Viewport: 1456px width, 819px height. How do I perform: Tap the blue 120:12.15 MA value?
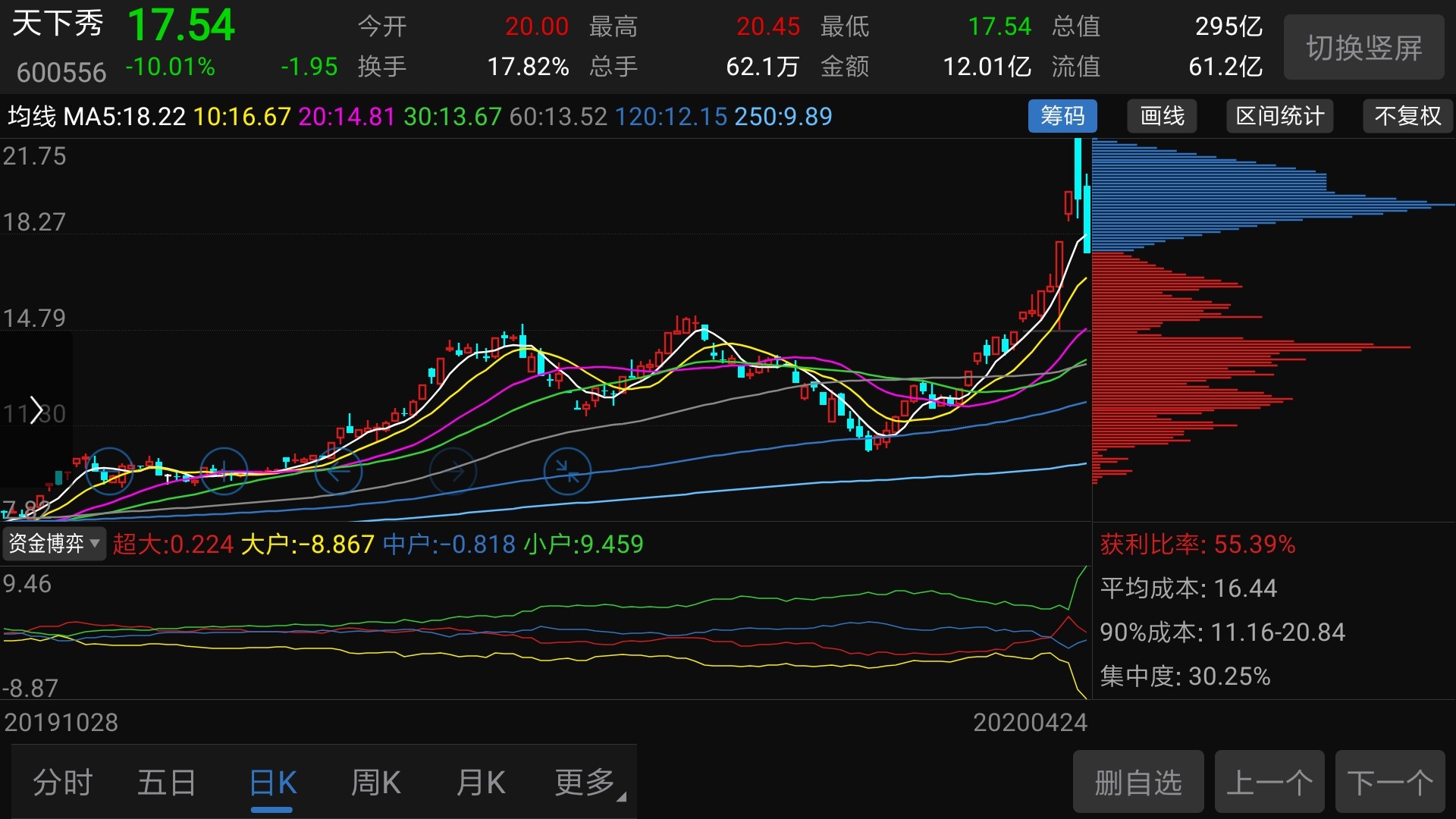(x=670, y=117)
